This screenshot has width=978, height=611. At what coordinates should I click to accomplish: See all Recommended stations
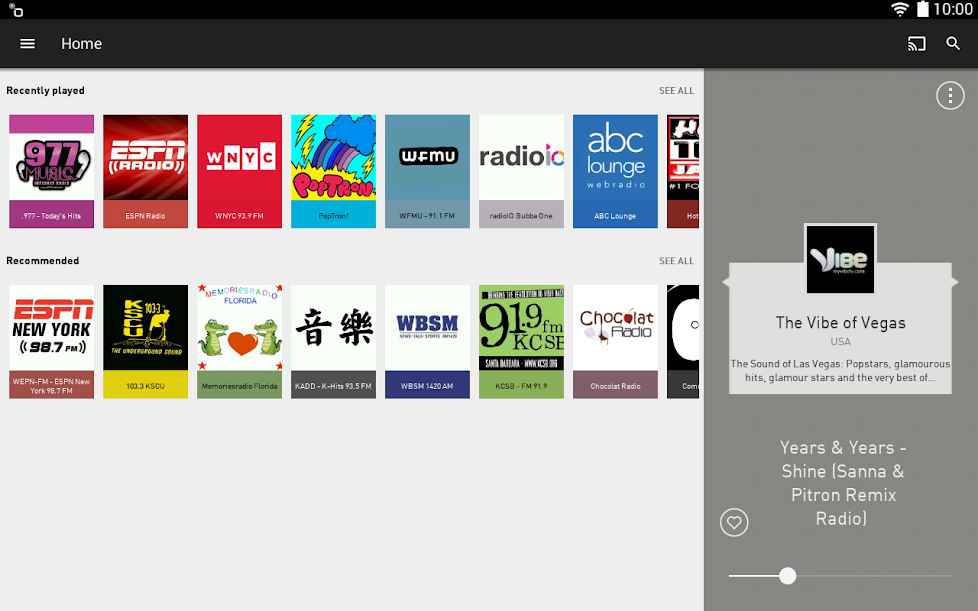pyautogui.click(x=676, y=261)
